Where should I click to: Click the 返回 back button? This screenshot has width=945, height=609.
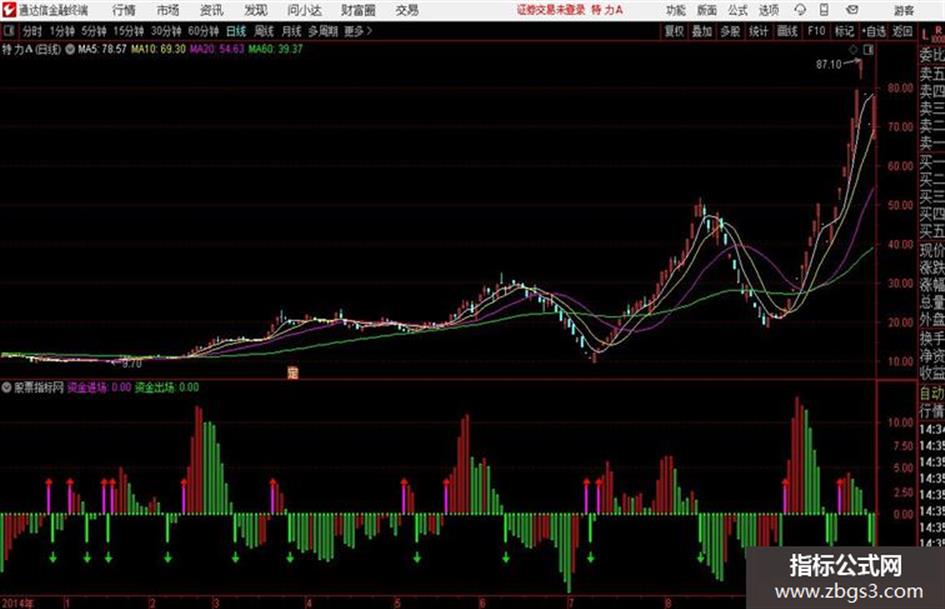902,31
